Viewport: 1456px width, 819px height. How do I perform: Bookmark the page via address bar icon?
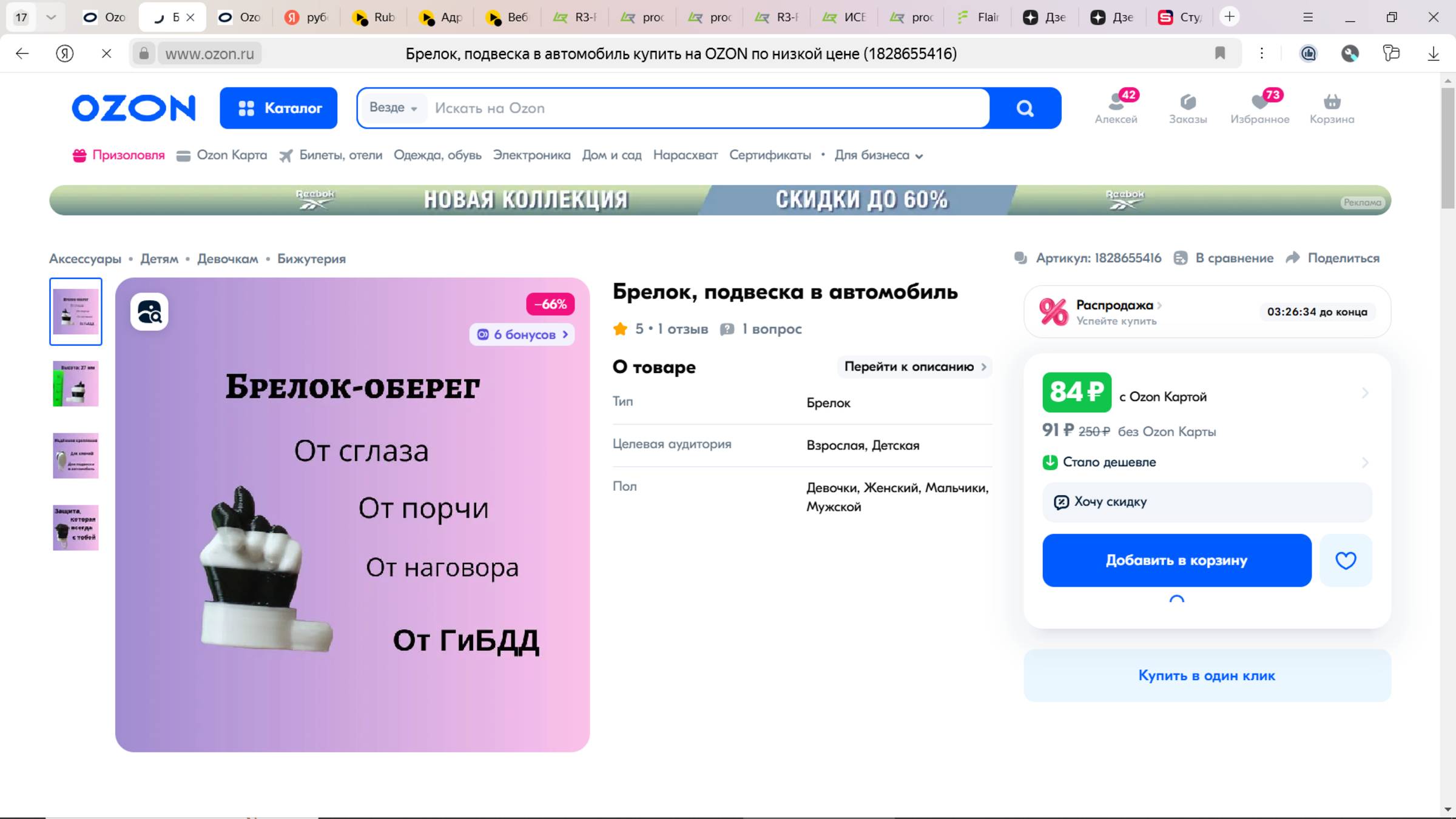pyautogui.click(x=1220, y=53)
